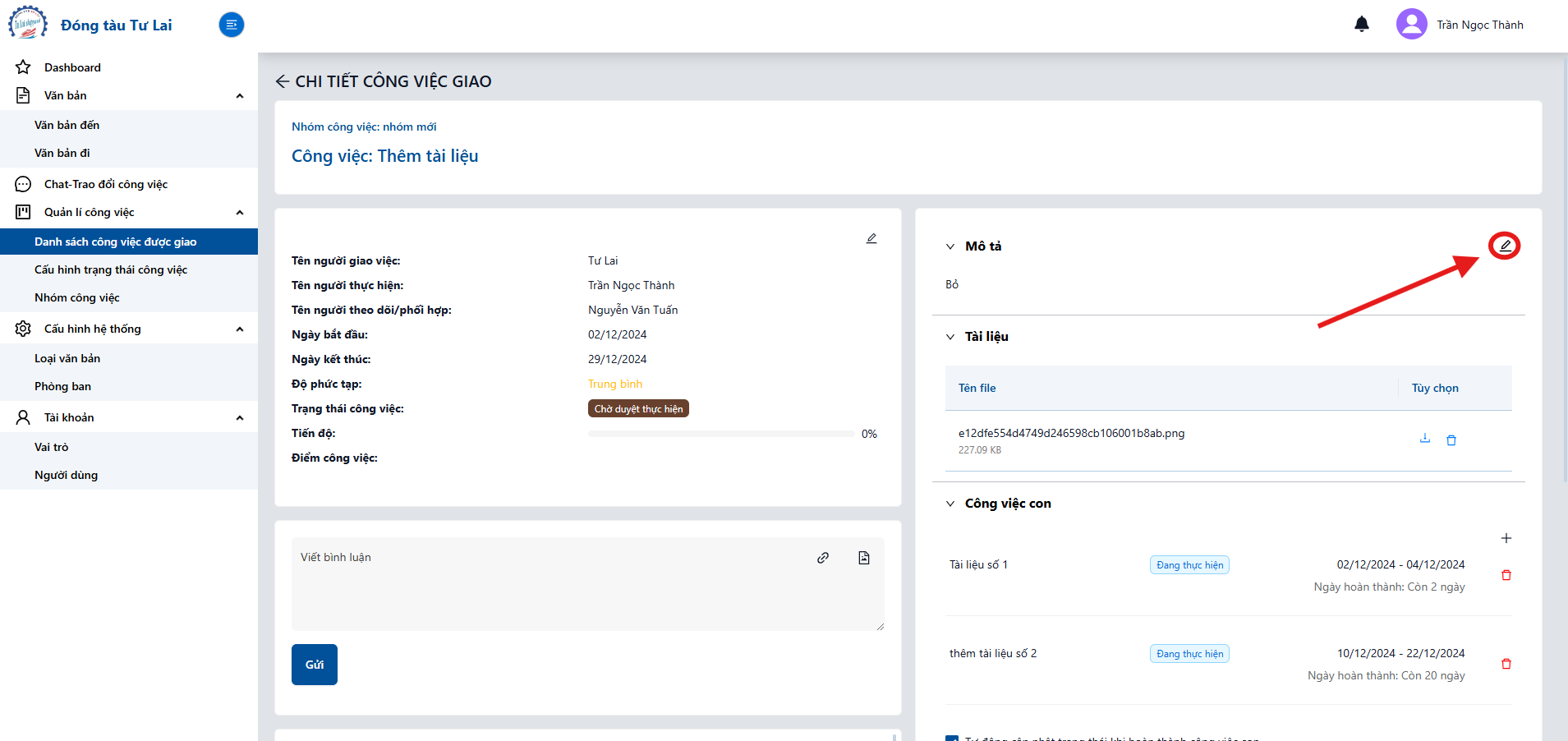
Task: Download file e12dfe554d4749d246598cb106001b8ab.png
Action: coord(1425,439)
